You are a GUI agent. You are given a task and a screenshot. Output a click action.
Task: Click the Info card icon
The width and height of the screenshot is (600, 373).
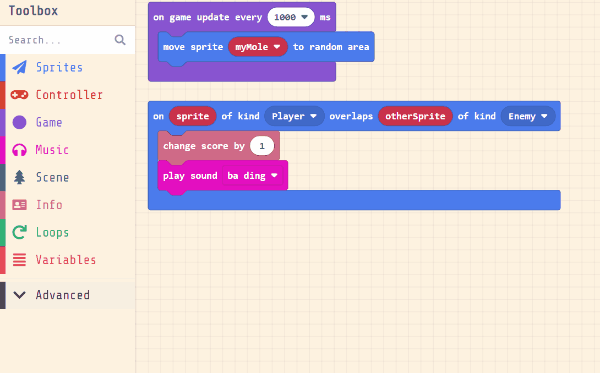(19, 205)
